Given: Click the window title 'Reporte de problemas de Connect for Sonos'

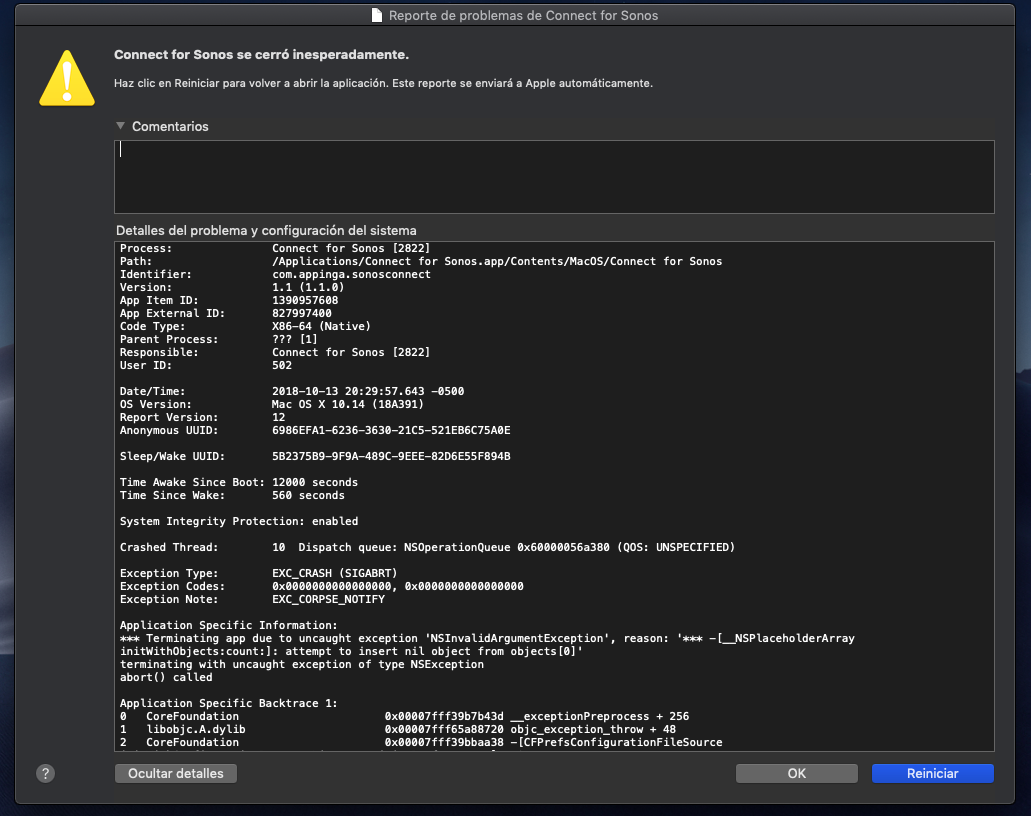Looking at the screenshot, I should 523,15.
